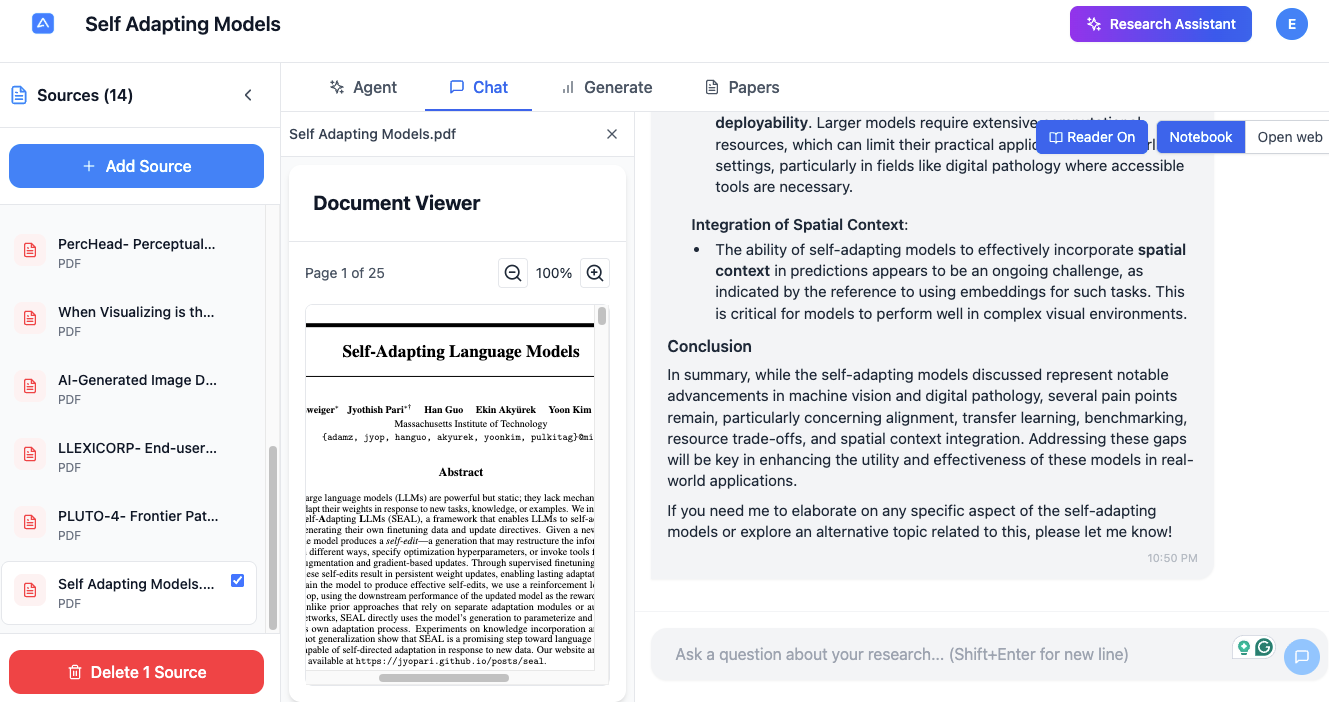The image size is (1329, 702).
Task: Click the 100% zoom level text
Action: coord(554,273)
